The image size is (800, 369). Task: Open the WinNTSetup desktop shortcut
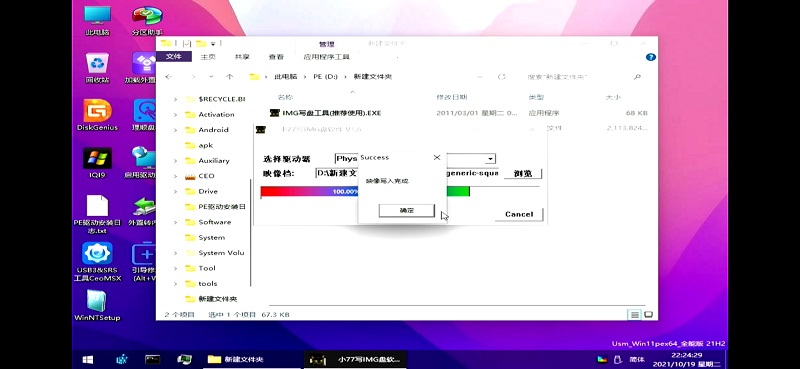pyautogui.click(x=97, y=305)
